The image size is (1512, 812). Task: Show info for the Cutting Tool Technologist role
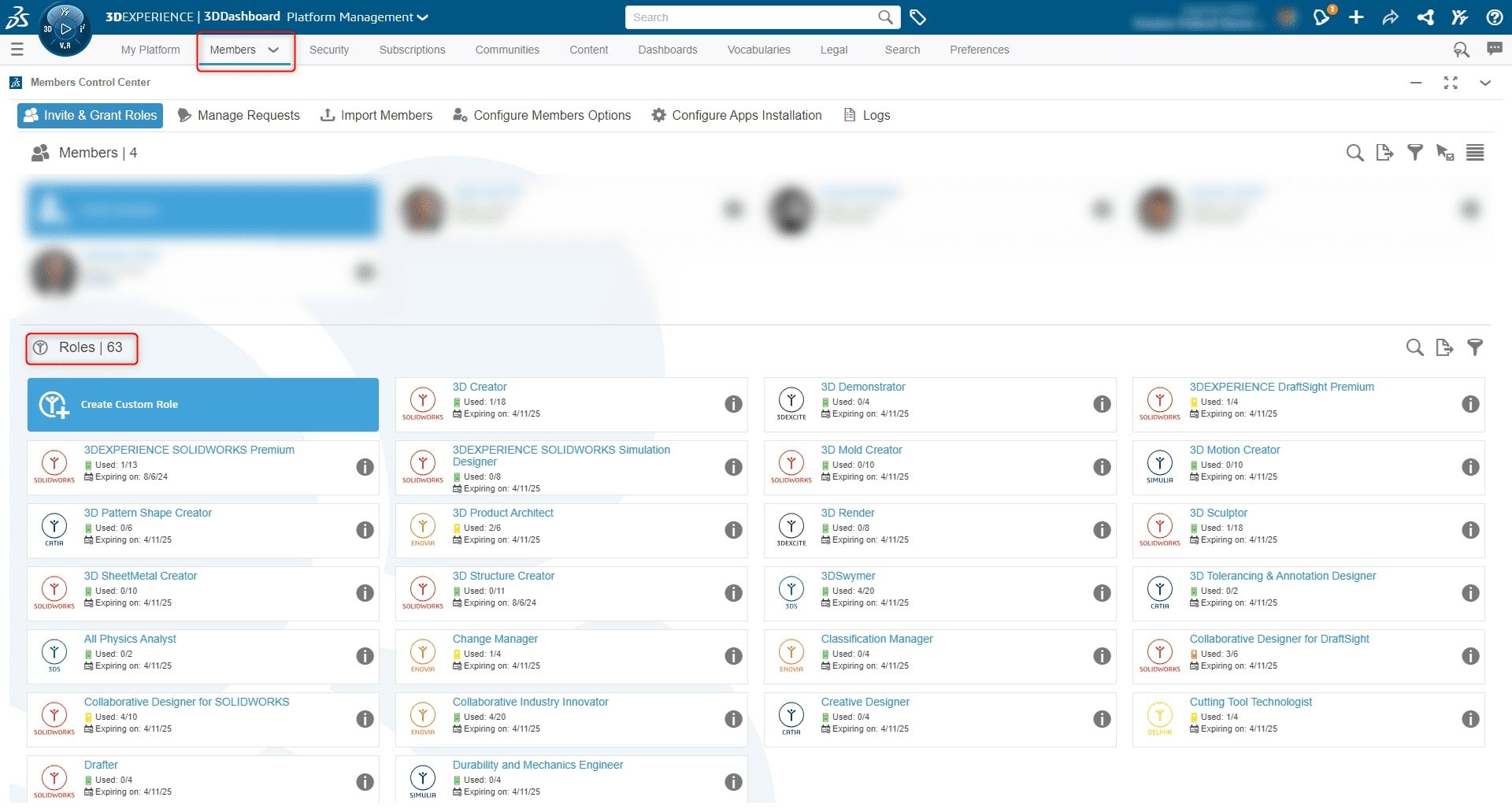click(x=1470, y=719)
